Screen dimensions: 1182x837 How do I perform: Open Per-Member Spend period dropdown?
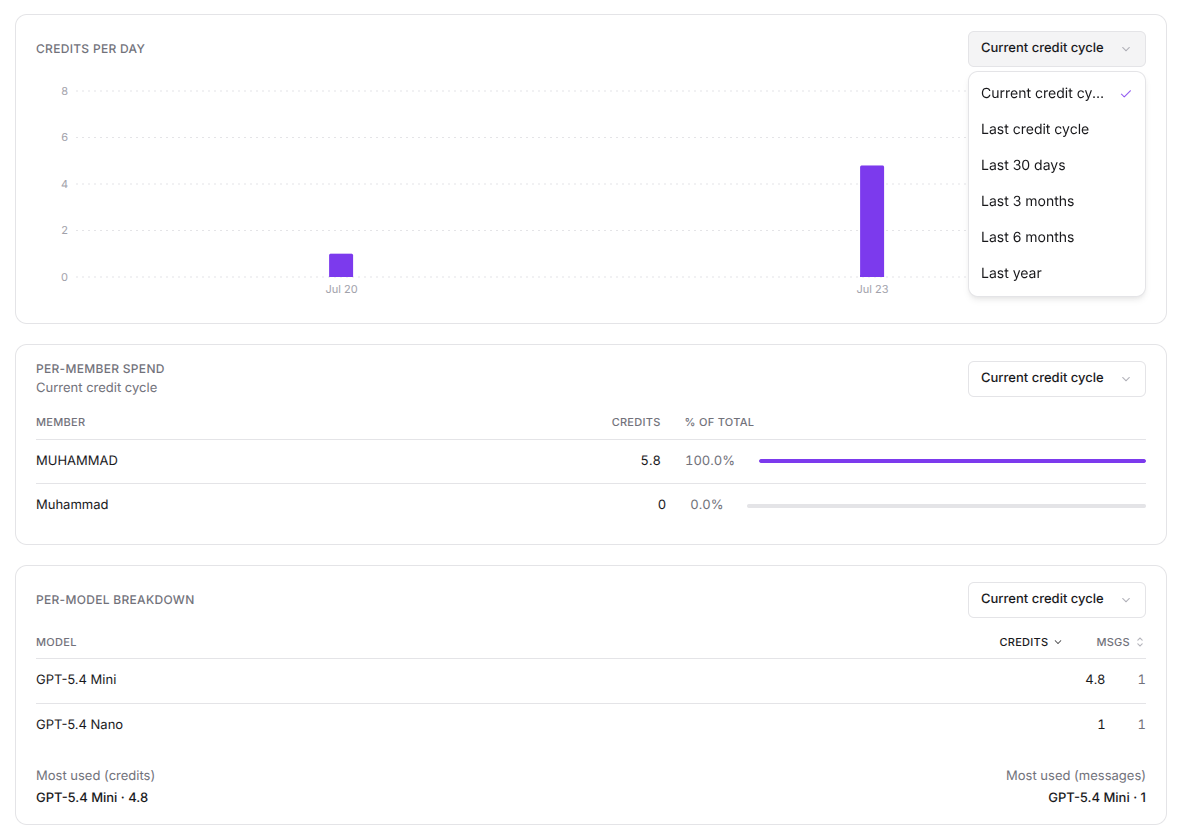pos(1056,379)
